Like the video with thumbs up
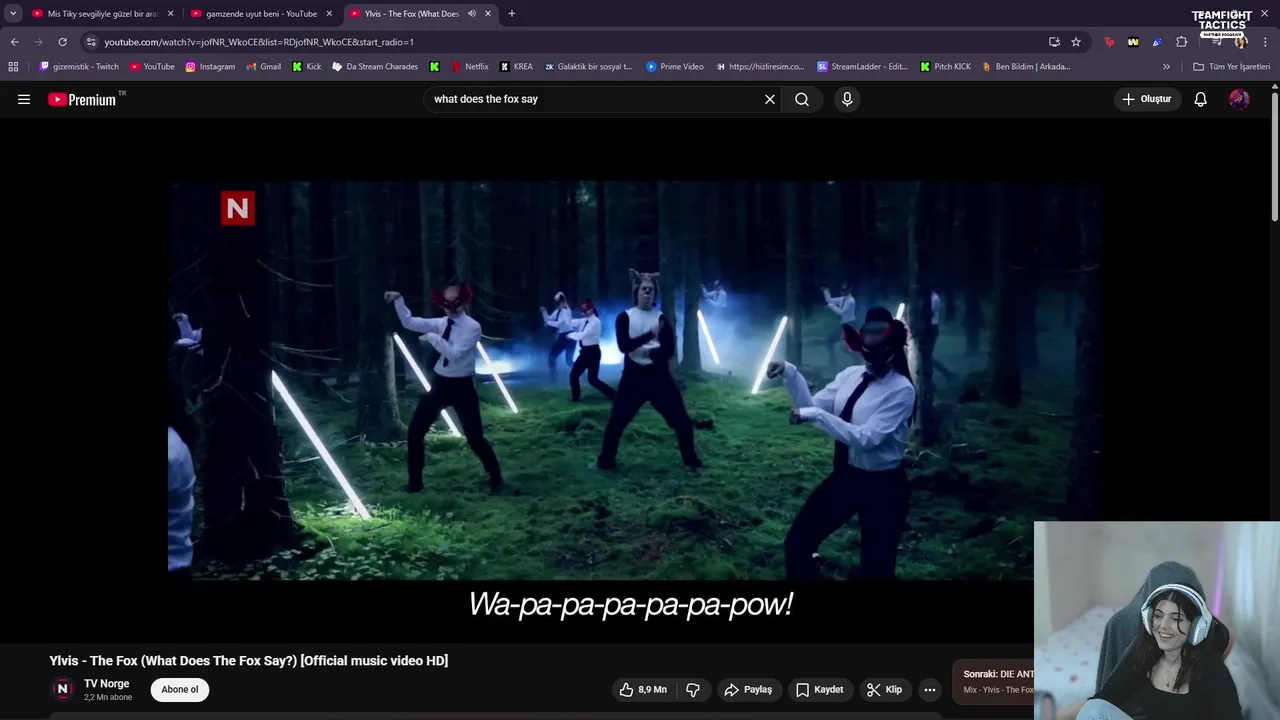The width and height of the screenshot is (1280, 720). [642, 689]
